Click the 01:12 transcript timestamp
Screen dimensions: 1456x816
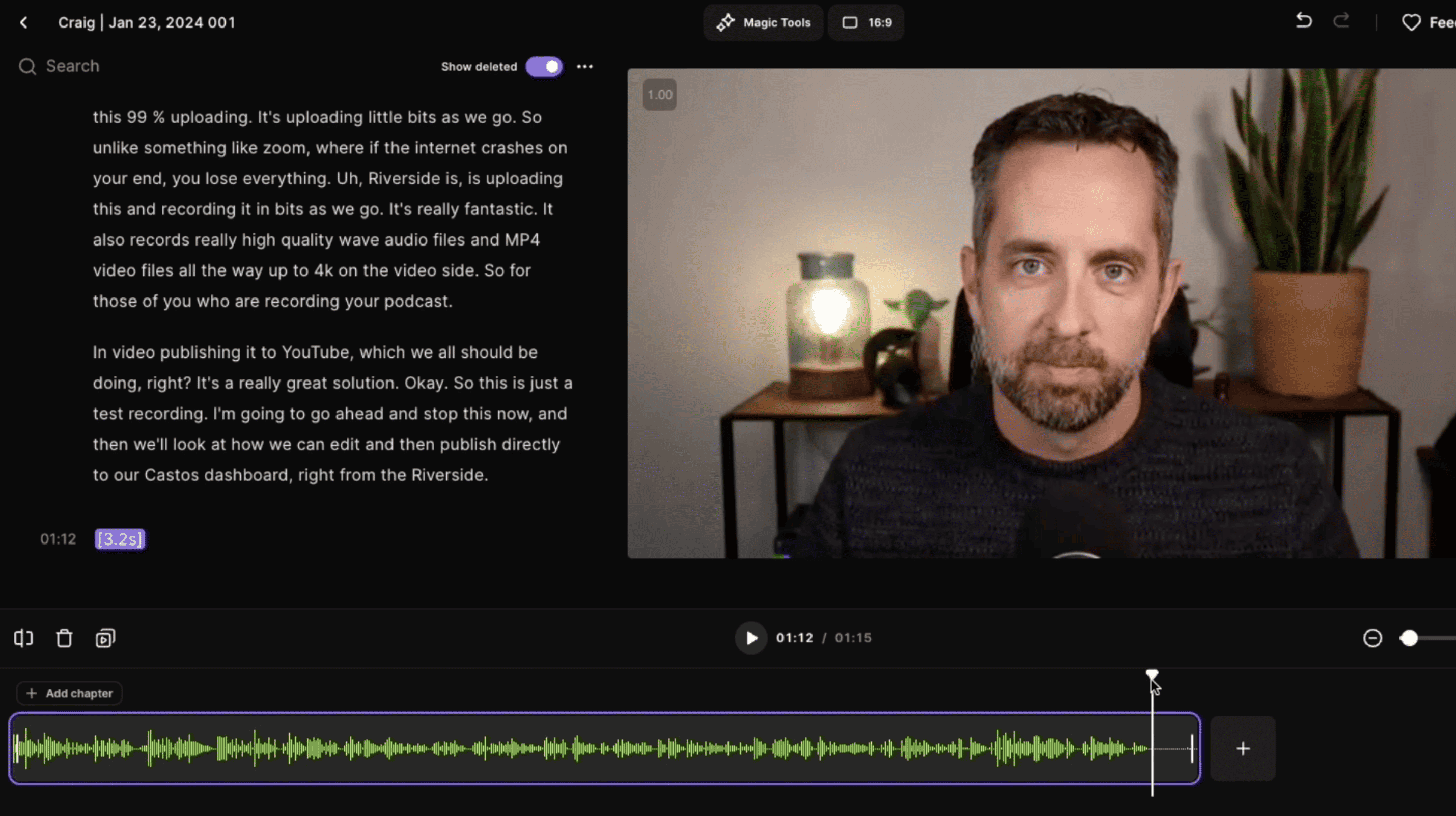tap(58, 539)
